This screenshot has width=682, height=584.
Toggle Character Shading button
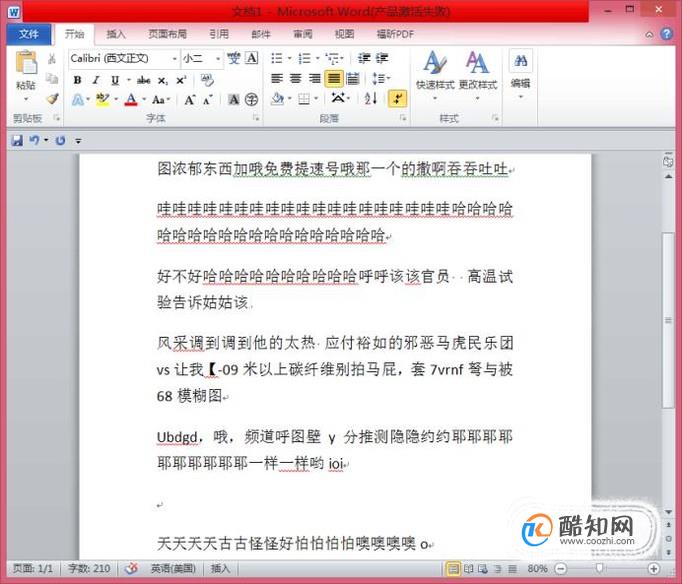point(234,100)
